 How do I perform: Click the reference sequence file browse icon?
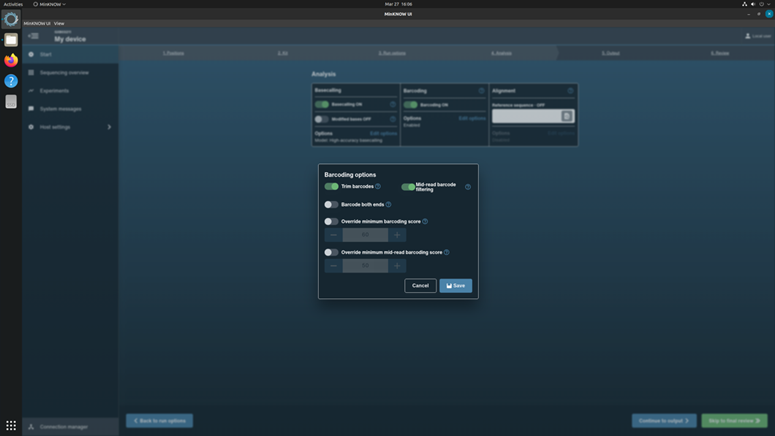[x=566, y=116]
